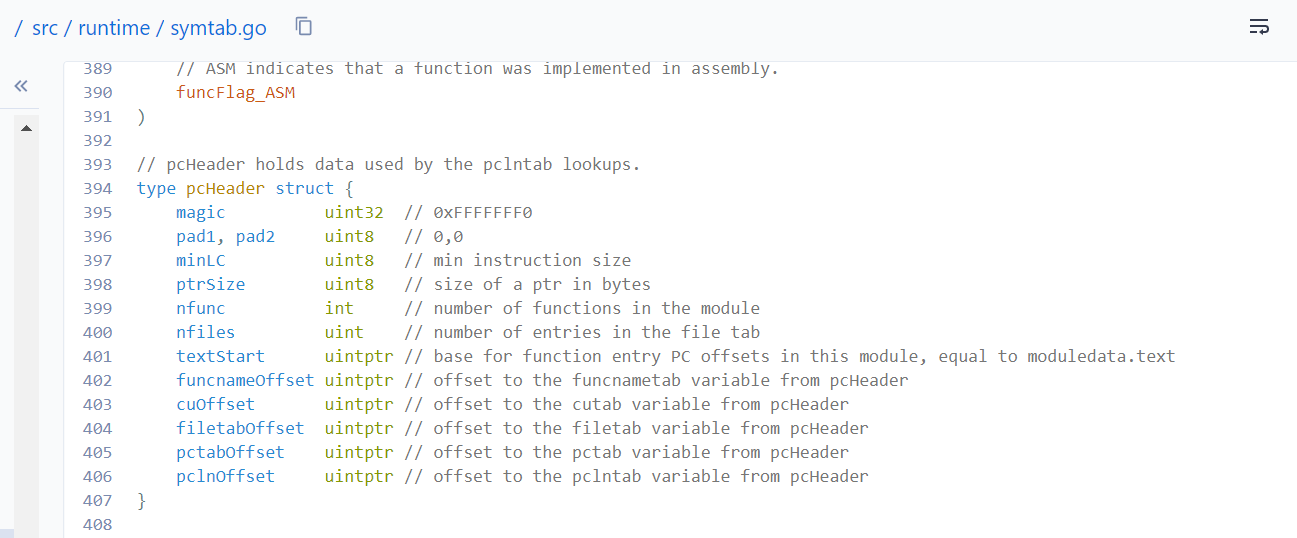Click the scroll up arrow in the sidebar
Screen dimensions: 1297x538
coord(26,129)
